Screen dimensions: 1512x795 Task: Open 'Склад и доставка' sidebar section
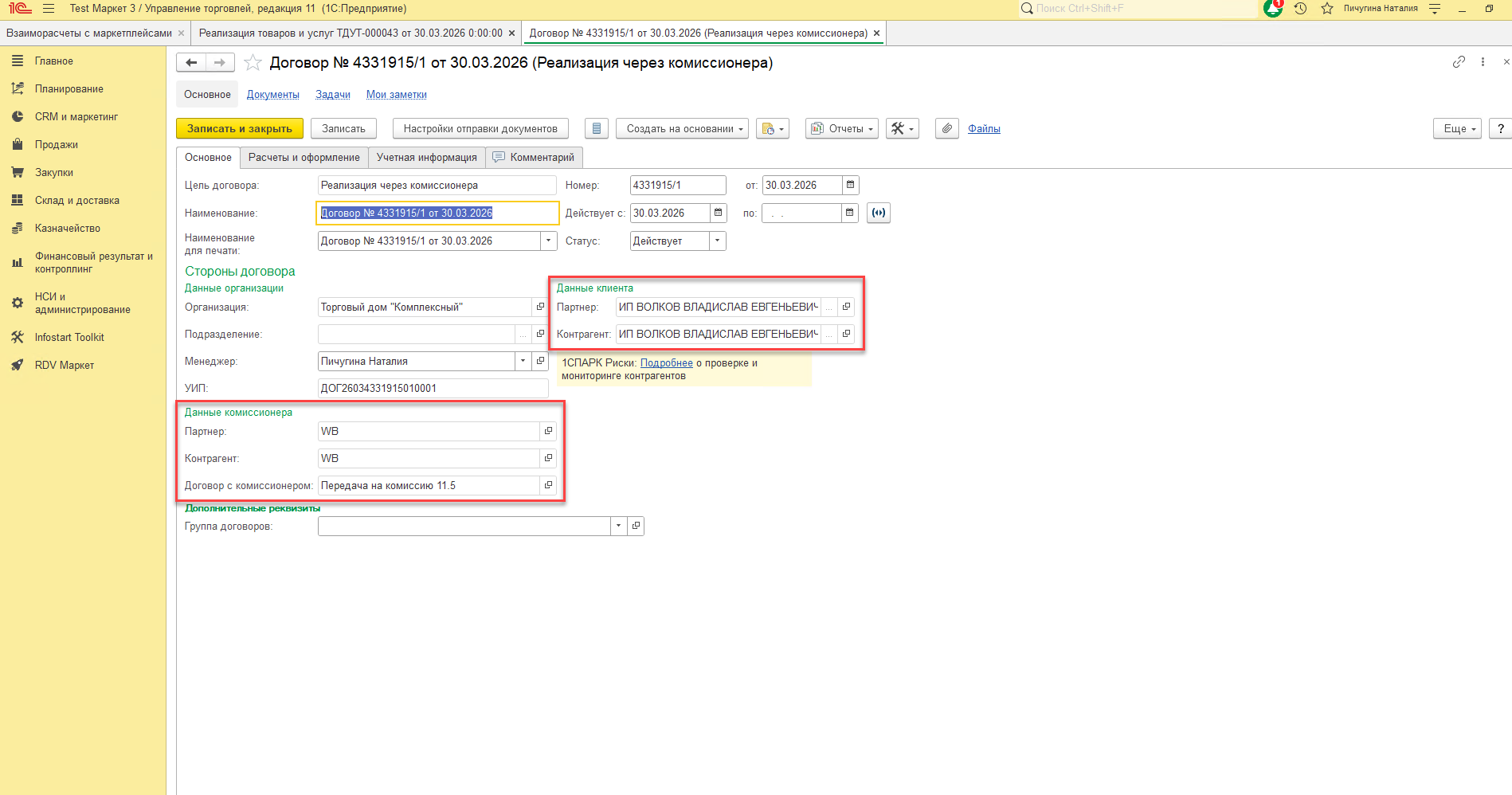[77, 201]
